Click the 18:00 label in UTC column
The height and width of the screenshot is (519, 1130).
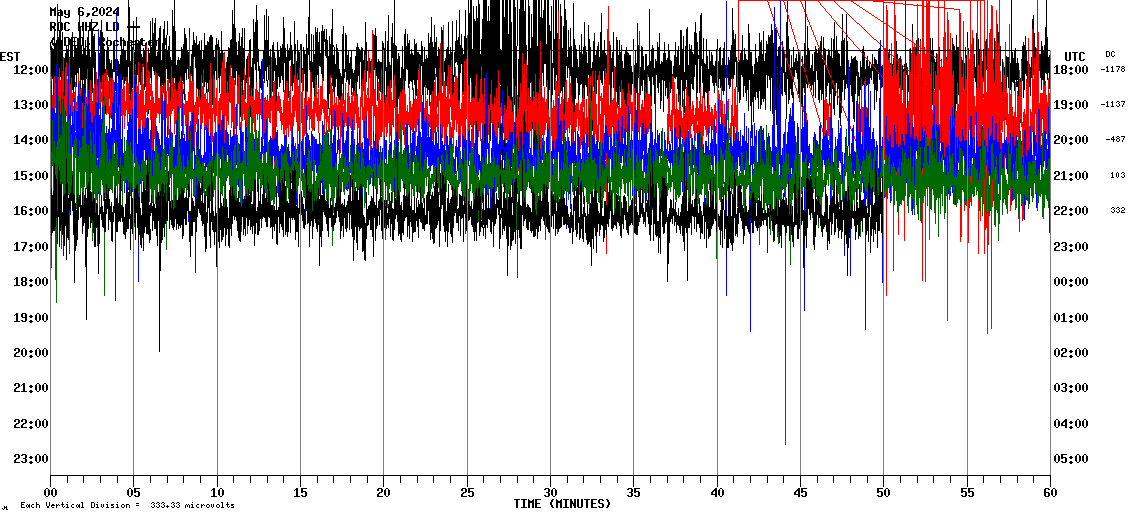(1071, 69)
